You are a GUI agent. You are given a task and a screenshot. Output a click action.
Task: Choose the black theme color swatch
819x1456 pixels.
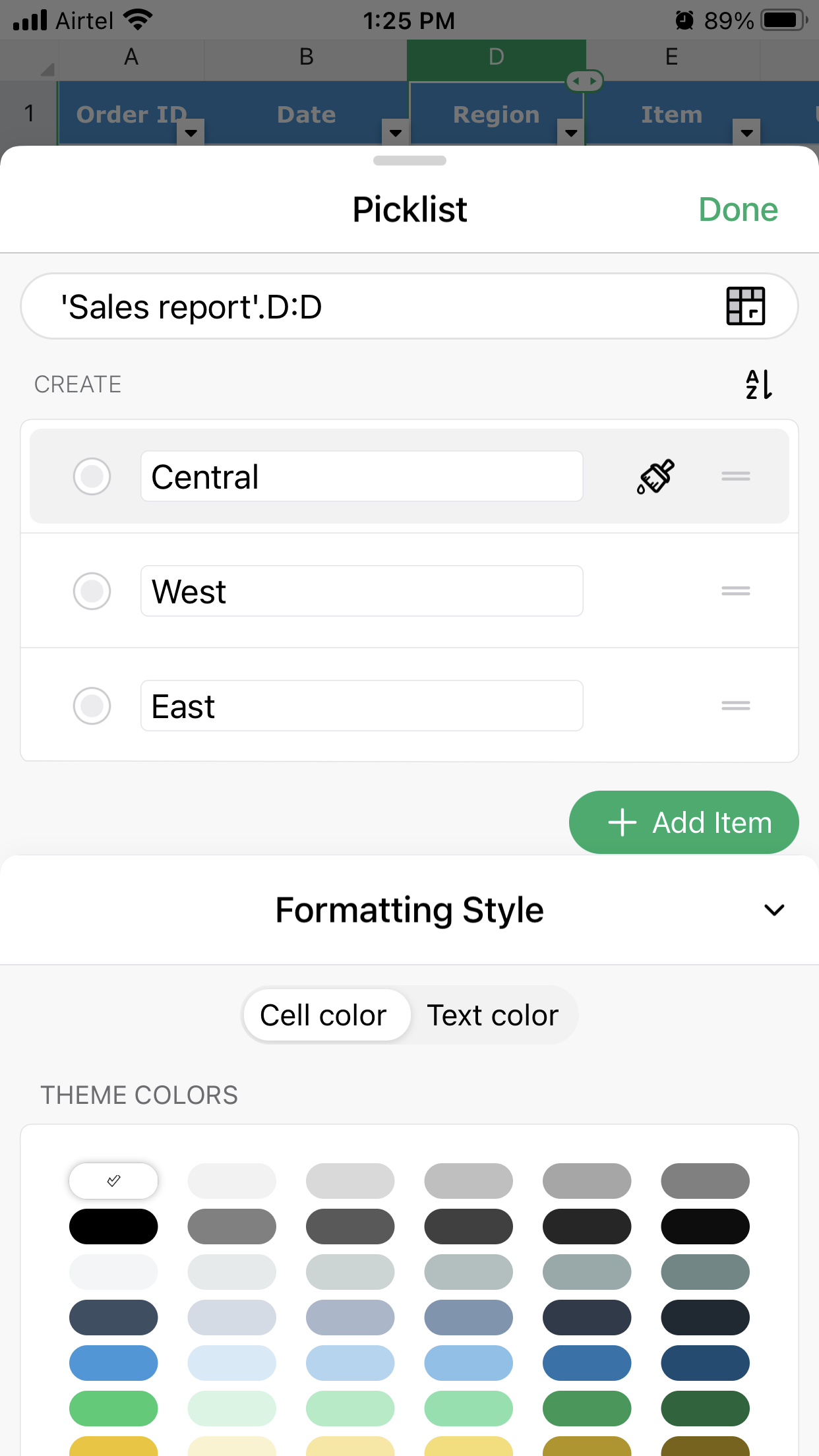coord(113,1227)
